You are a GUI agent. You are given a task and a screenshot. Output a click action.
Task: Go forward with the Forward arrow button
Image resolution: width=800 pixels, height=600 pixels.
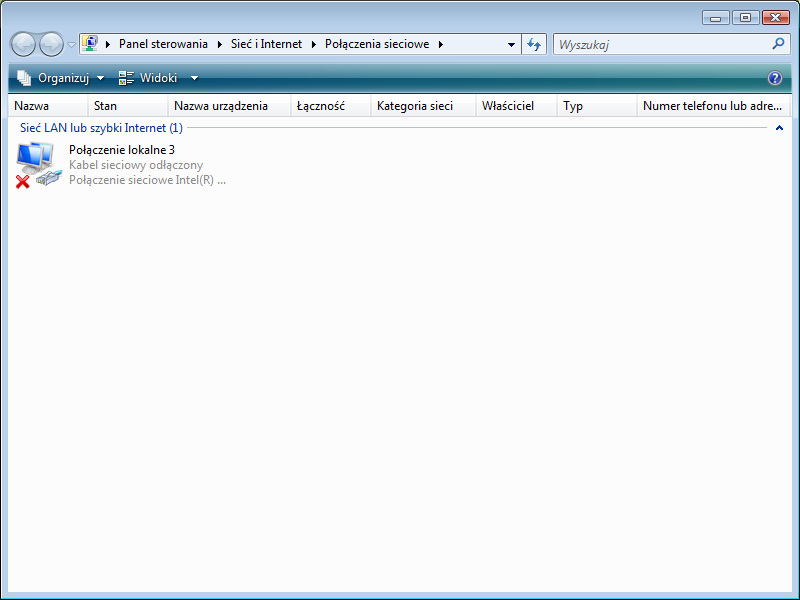click(x=52, y=44)
